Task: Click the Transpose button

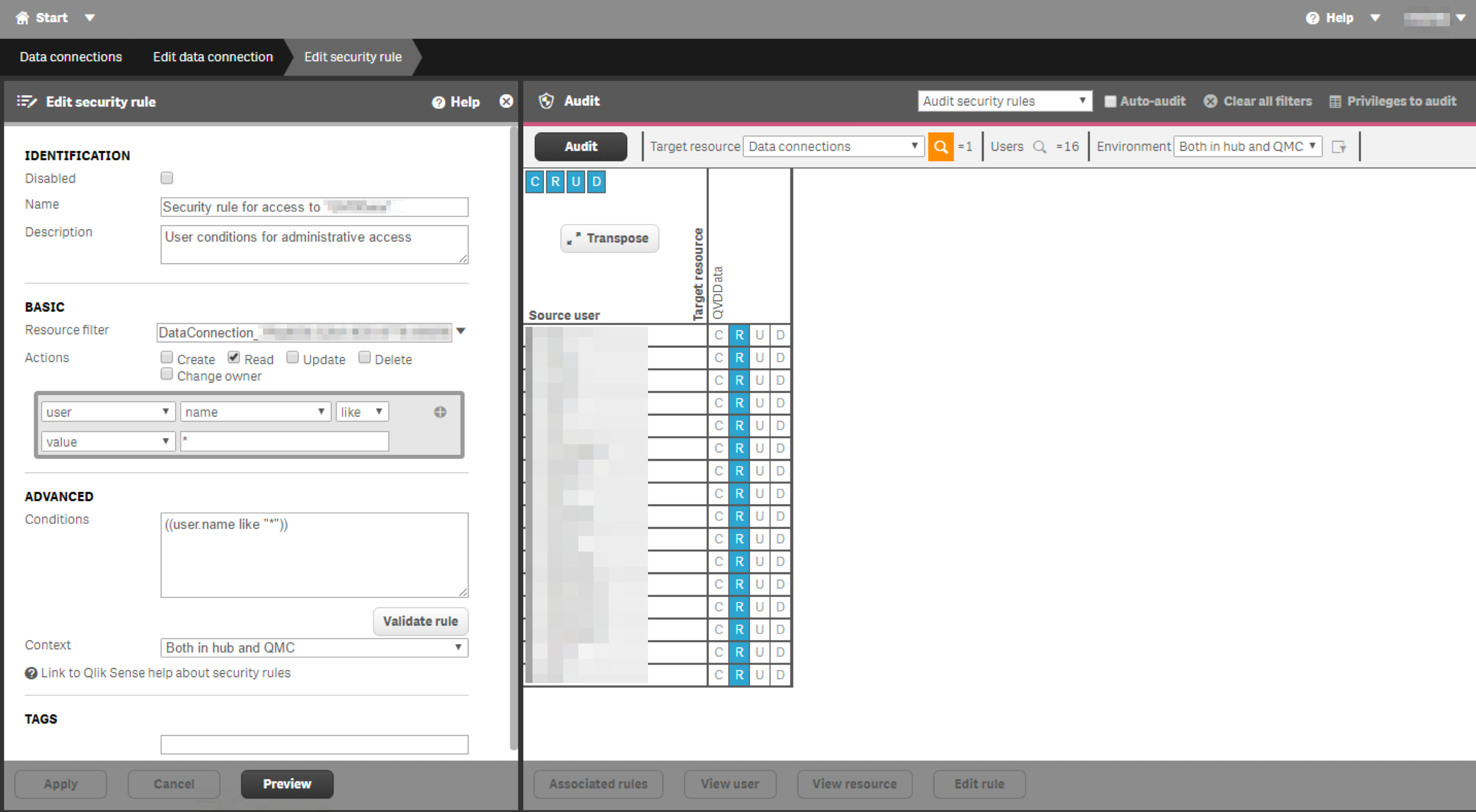Action: coord(609,238)
